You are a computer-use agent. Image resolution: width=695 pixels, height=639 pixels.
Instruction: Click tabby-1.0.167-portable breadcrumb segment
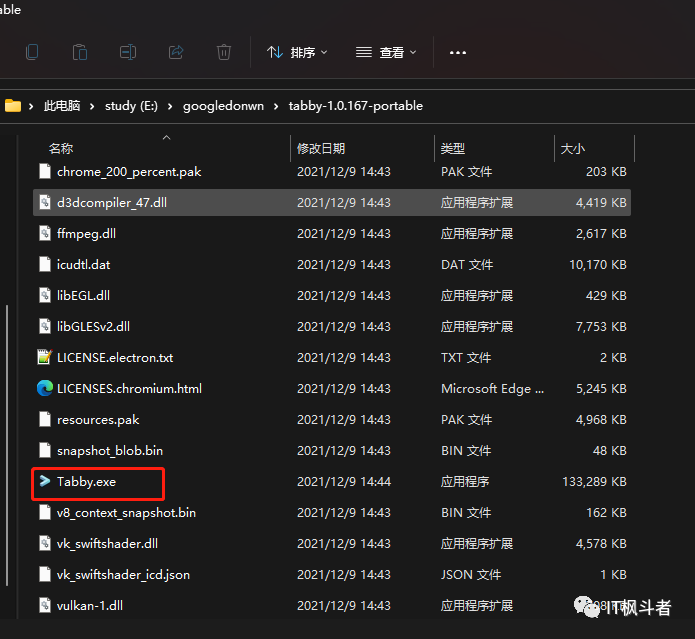pos(356,106)
